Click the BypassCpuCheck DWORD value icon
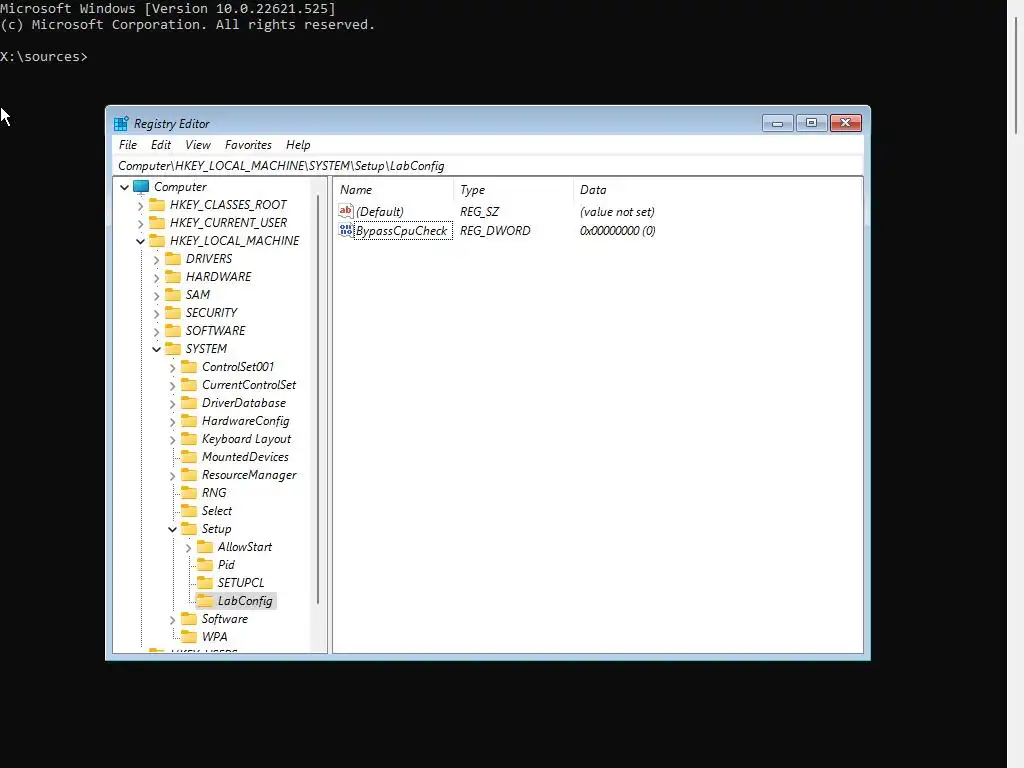 point(345,230)
